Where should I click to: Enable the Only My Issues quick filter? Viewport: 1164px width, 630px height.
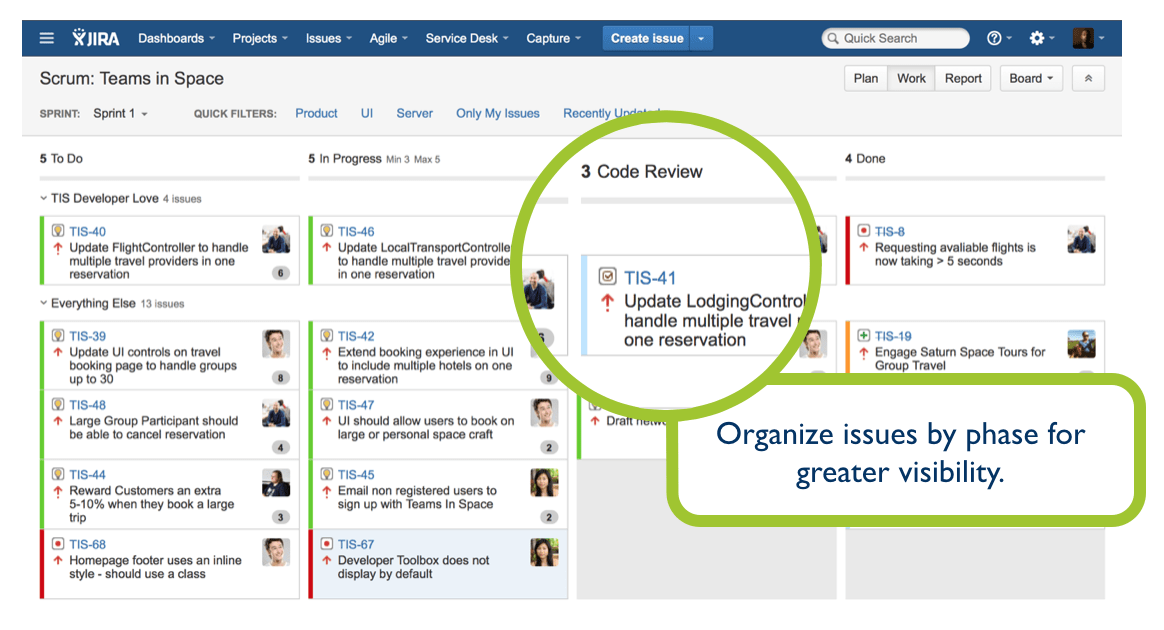click(x=497, y=113)
